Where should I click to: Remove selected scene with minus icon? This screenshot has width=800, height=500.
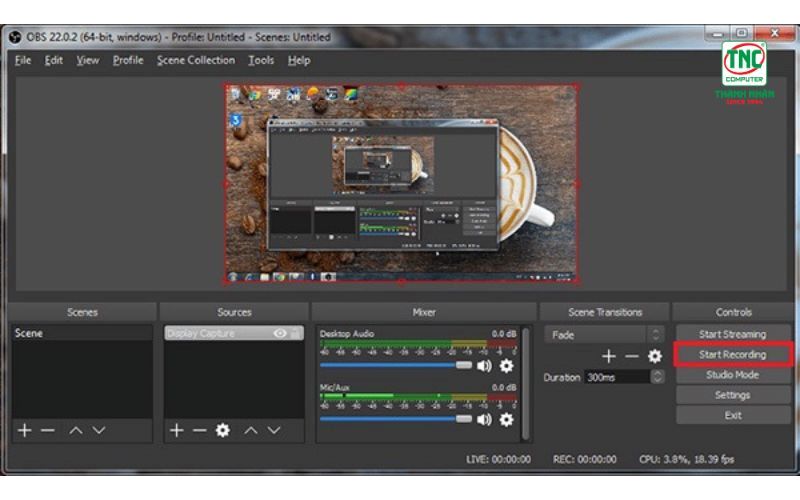[47, 430]
